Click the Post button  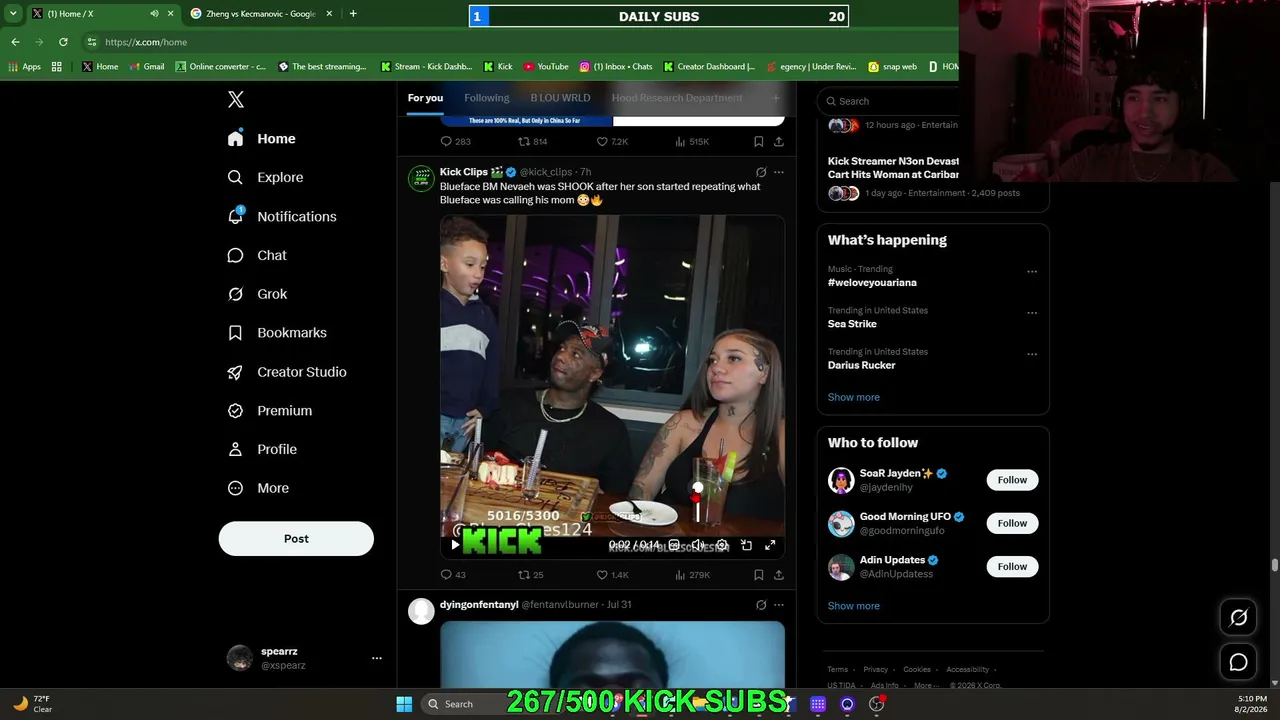296,539
